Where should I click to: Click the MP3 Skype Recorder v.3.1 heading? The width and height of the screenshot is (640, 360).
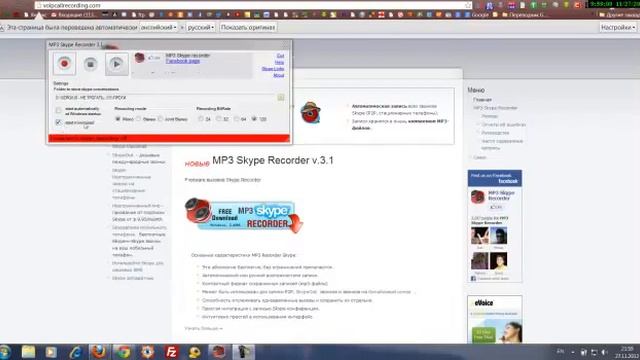[x=273, y=160]
